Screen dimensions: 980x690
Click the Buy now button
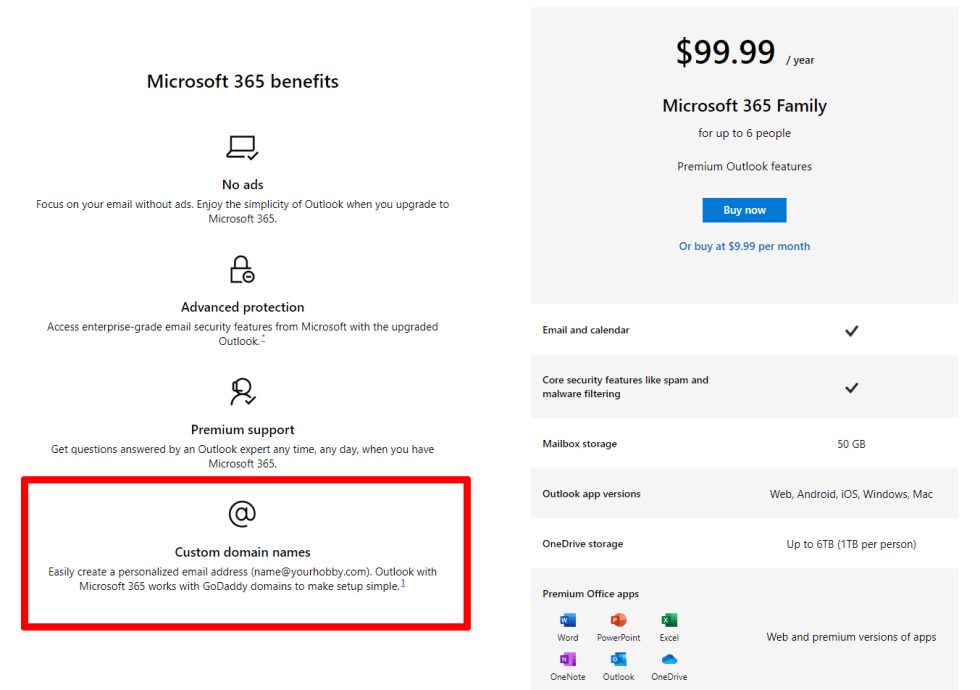tap(744, 210)
